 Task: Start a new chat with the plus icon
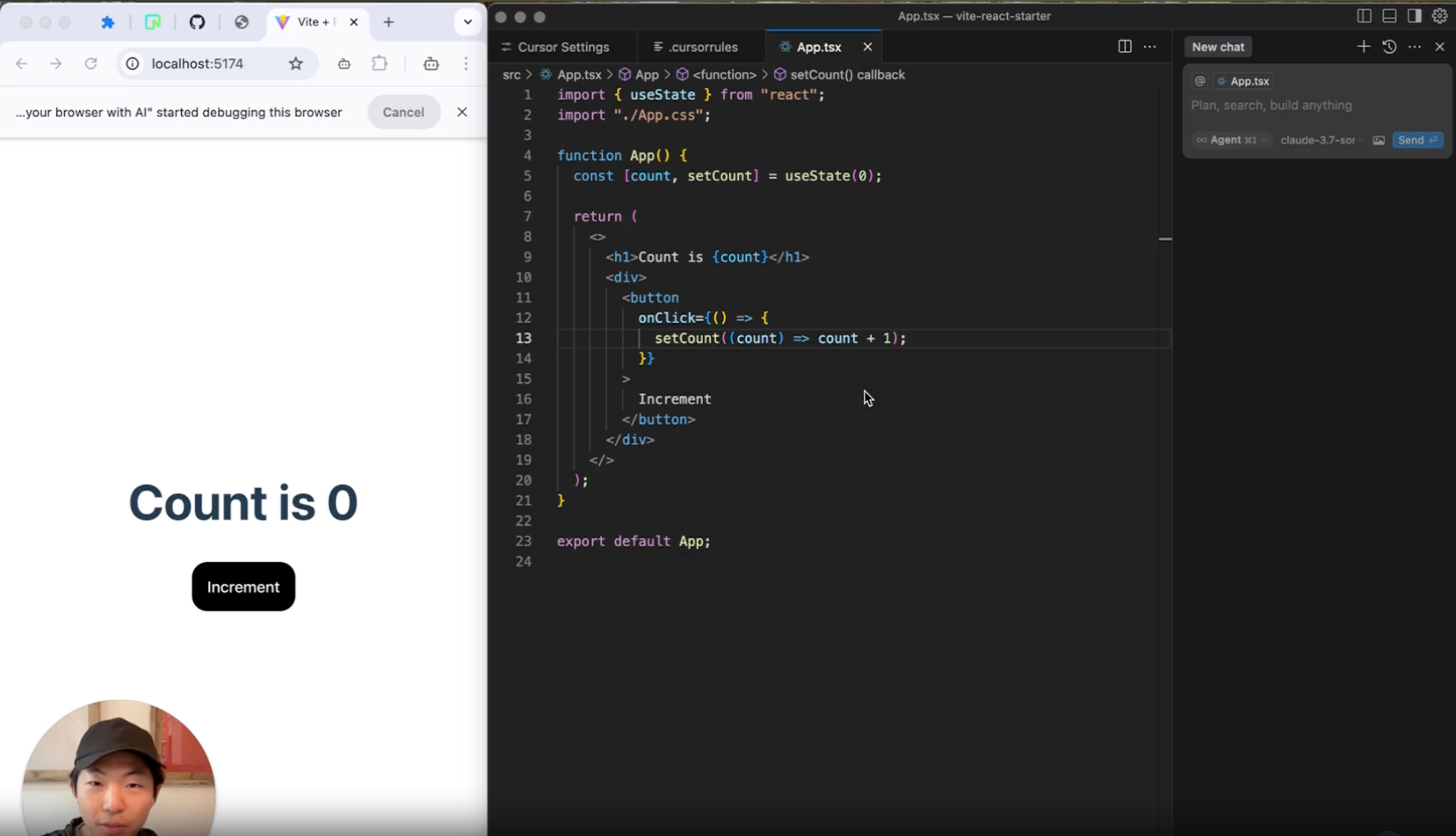(x=1364, y=47)
